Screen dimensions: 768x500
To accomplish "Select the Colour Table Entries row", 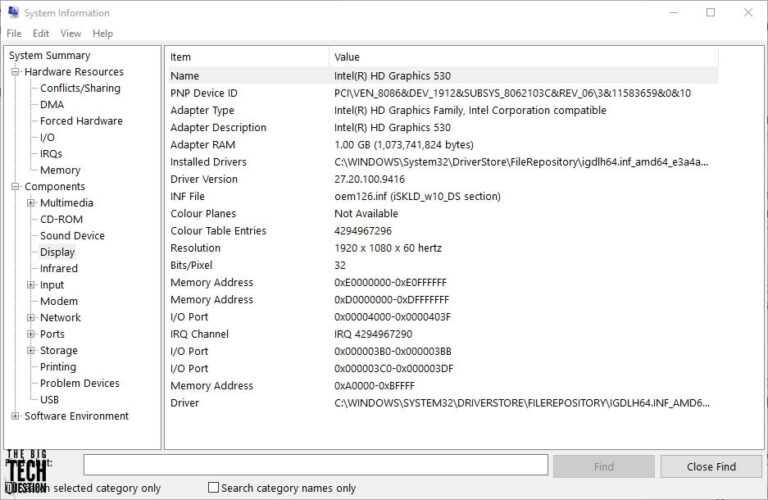I will coord(442,231).
